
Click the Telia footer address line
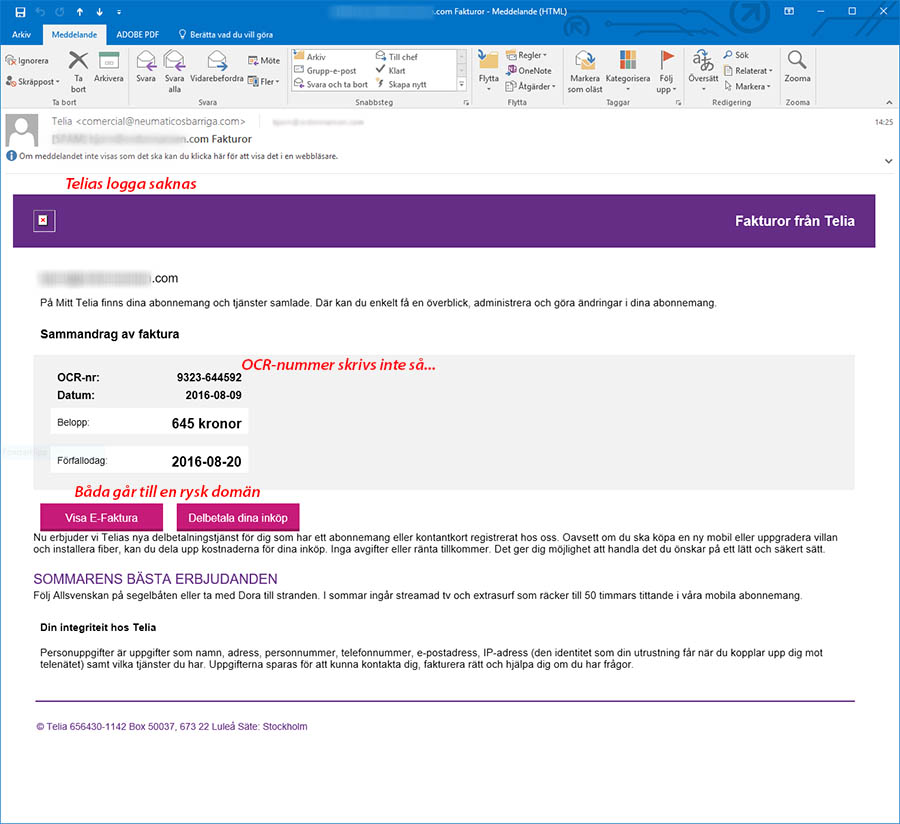click(x=172, y=726)
